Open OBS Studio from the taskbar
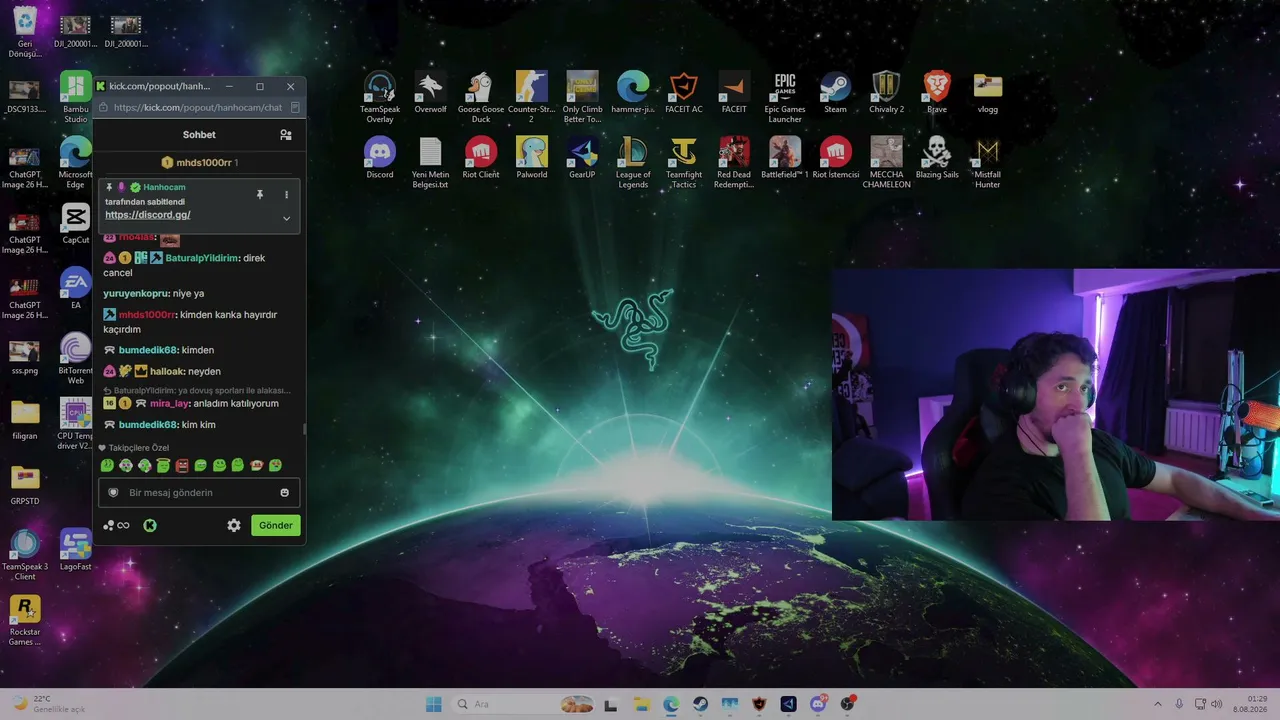The height and width of the screenshot is (720, 1280). pos(847,704)
